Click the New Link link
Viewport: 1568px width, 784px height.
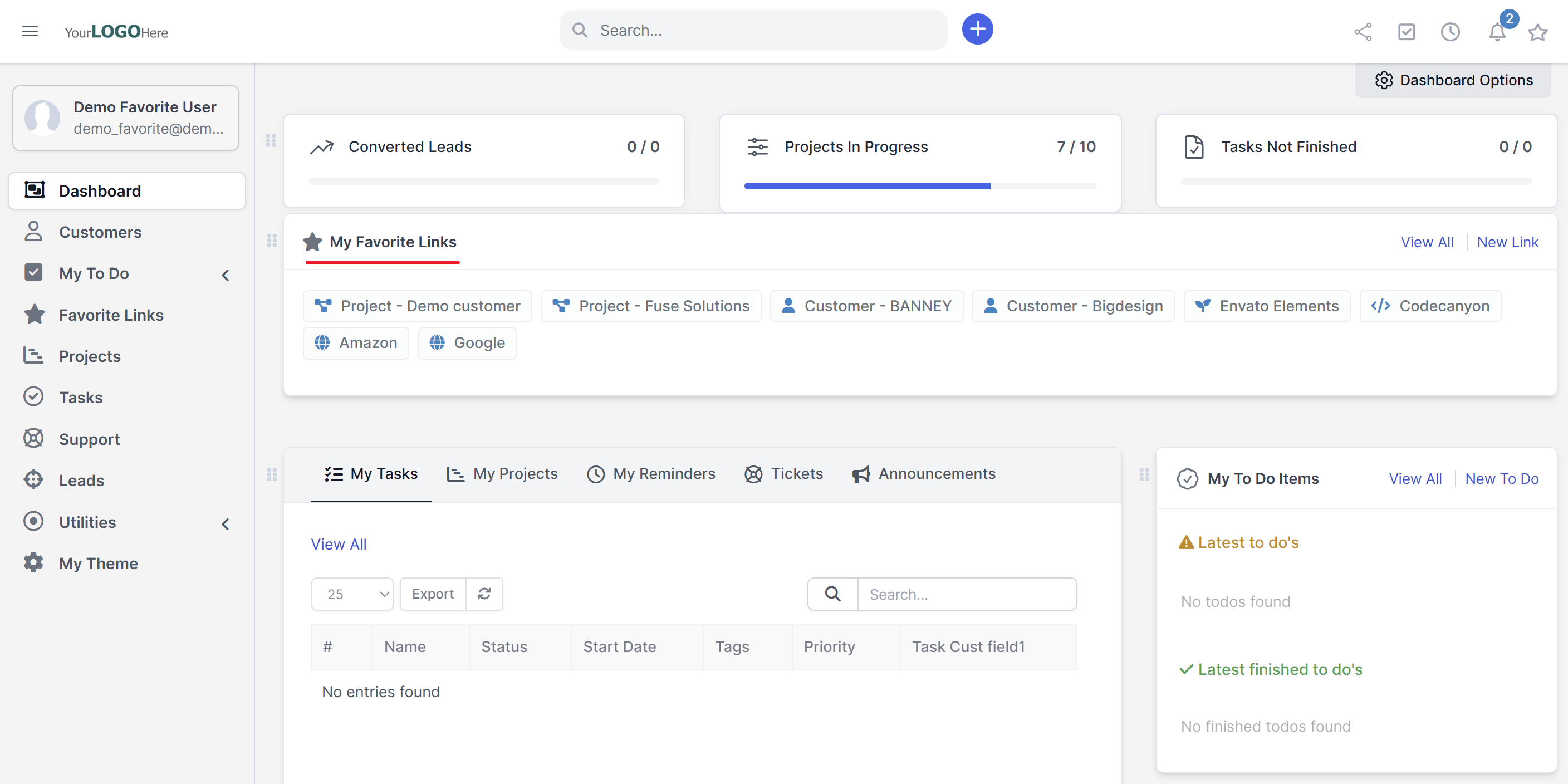click(1507, 242)
